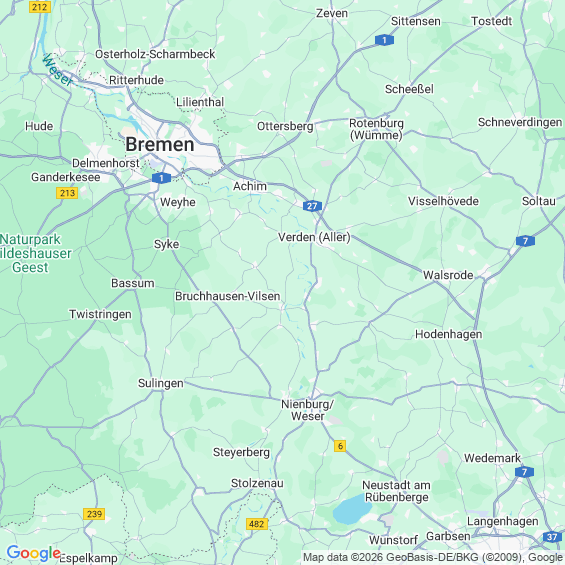Select the Nienburg/Weser town label
The image size is (565, 565).
point(307,410)
